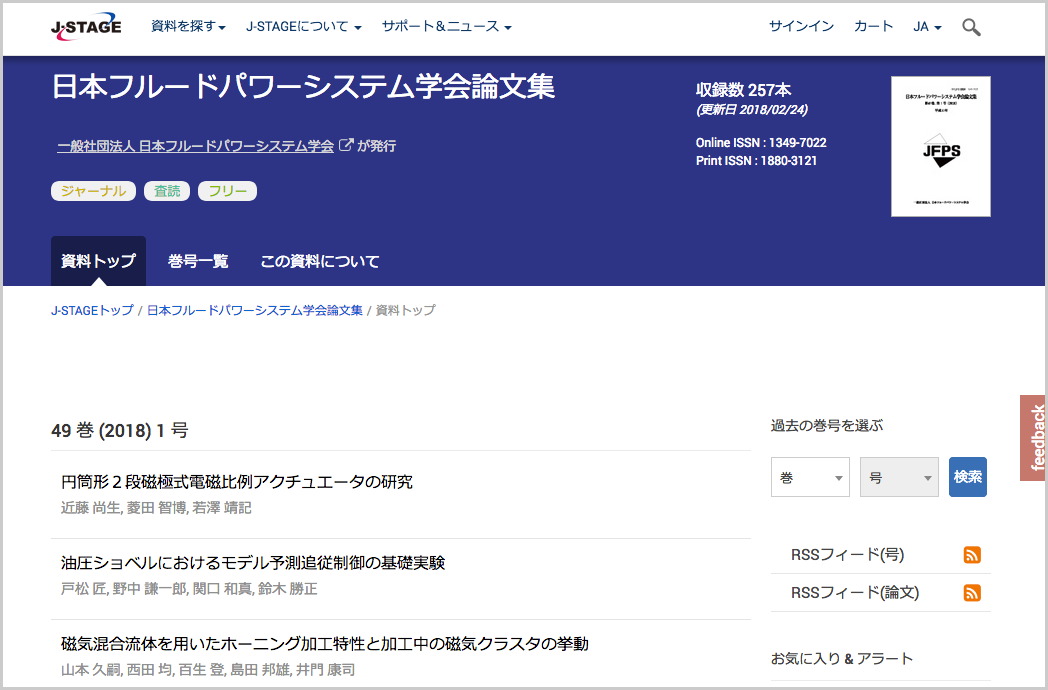Click the RSSフィード(論文) link
Screen dimensions: 1048x690
click(x=855, y=593)
